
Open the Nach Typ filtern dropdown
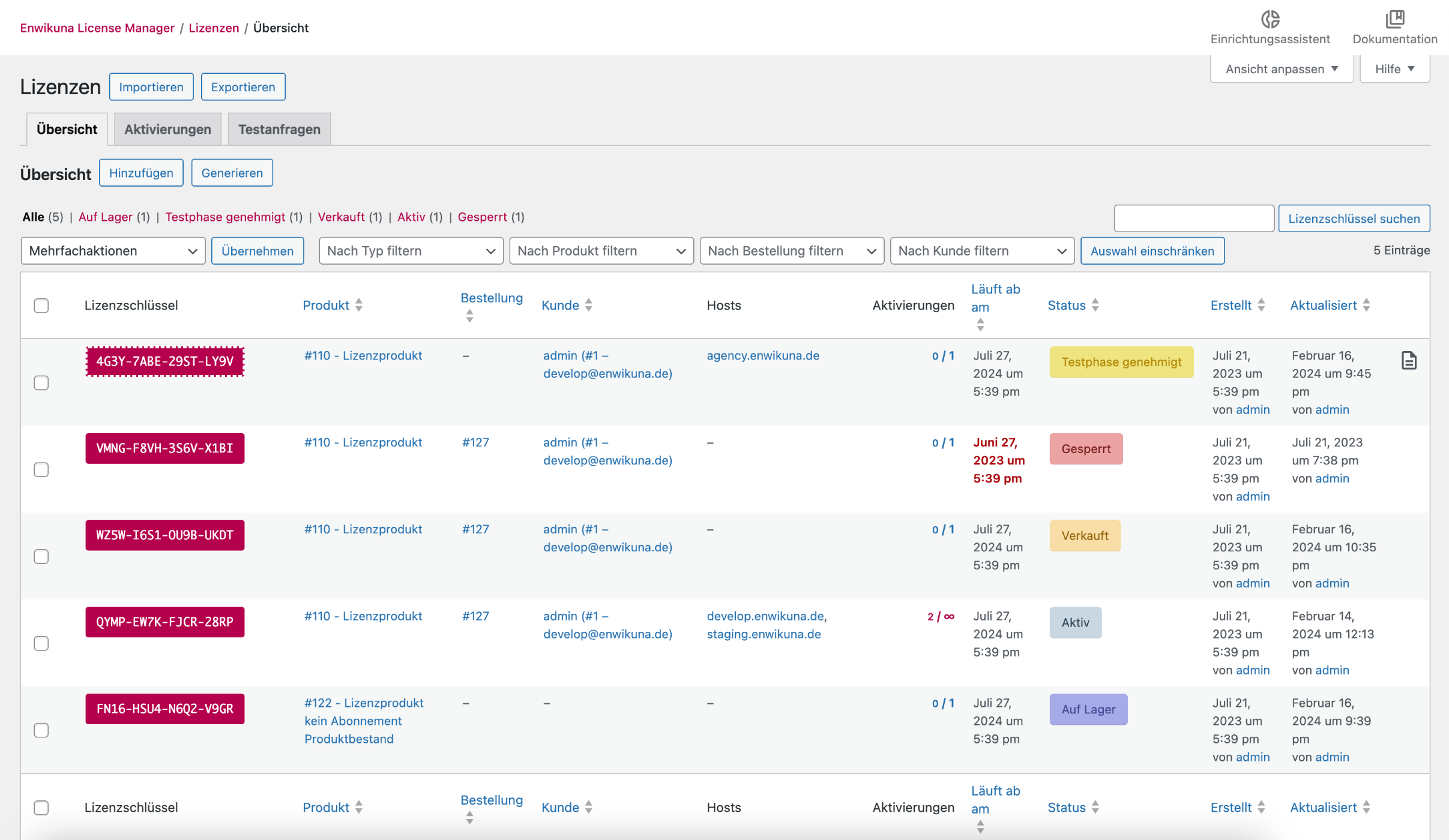411,251
